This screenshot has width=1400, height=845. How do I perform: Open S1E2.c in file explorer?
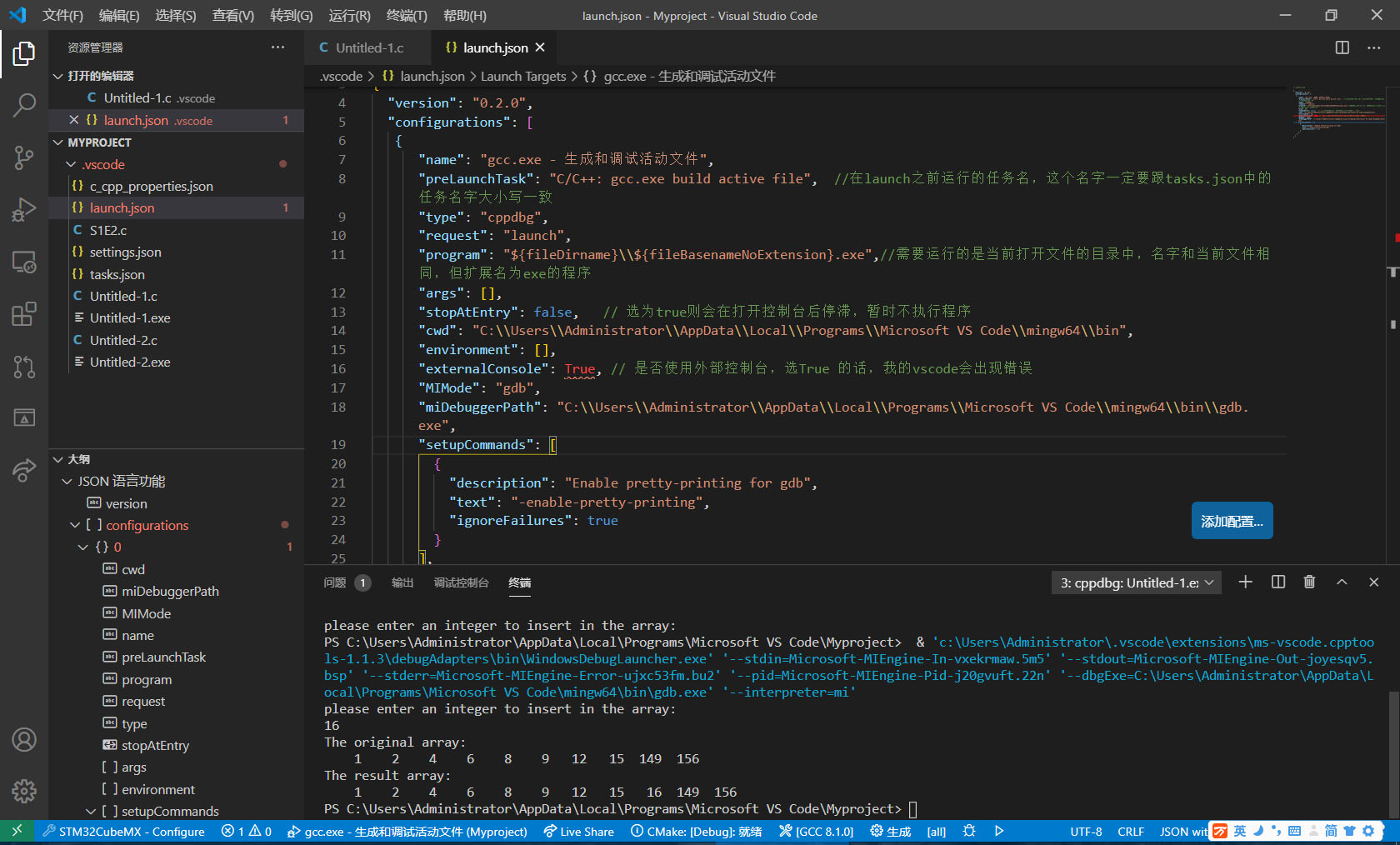point(176,230)
